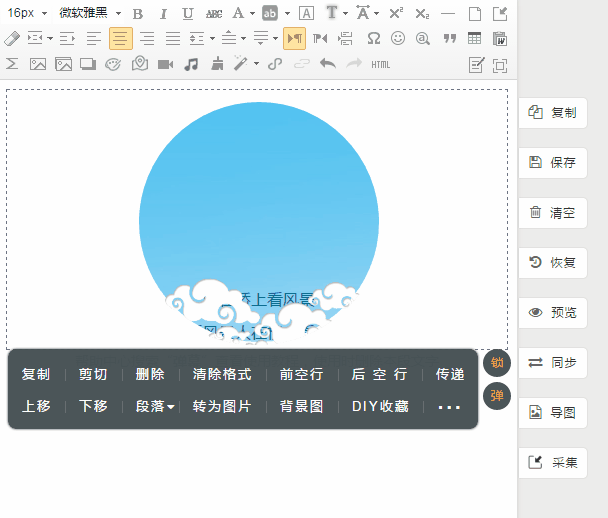608x518 pixels.
Task: Toggle left-to-right text direction
Action: (294, 38)
